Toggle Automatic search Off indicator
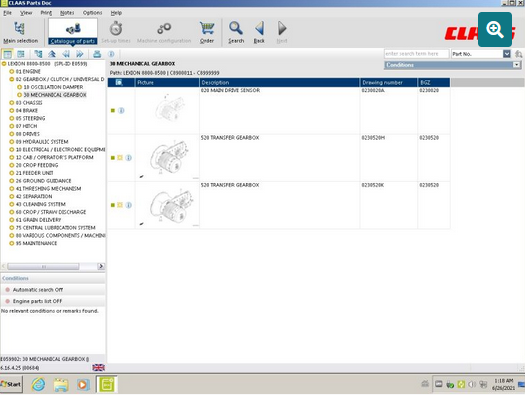The width and height of the screenshot is (525, 395). pyautogui.click(x=7, y=290)
